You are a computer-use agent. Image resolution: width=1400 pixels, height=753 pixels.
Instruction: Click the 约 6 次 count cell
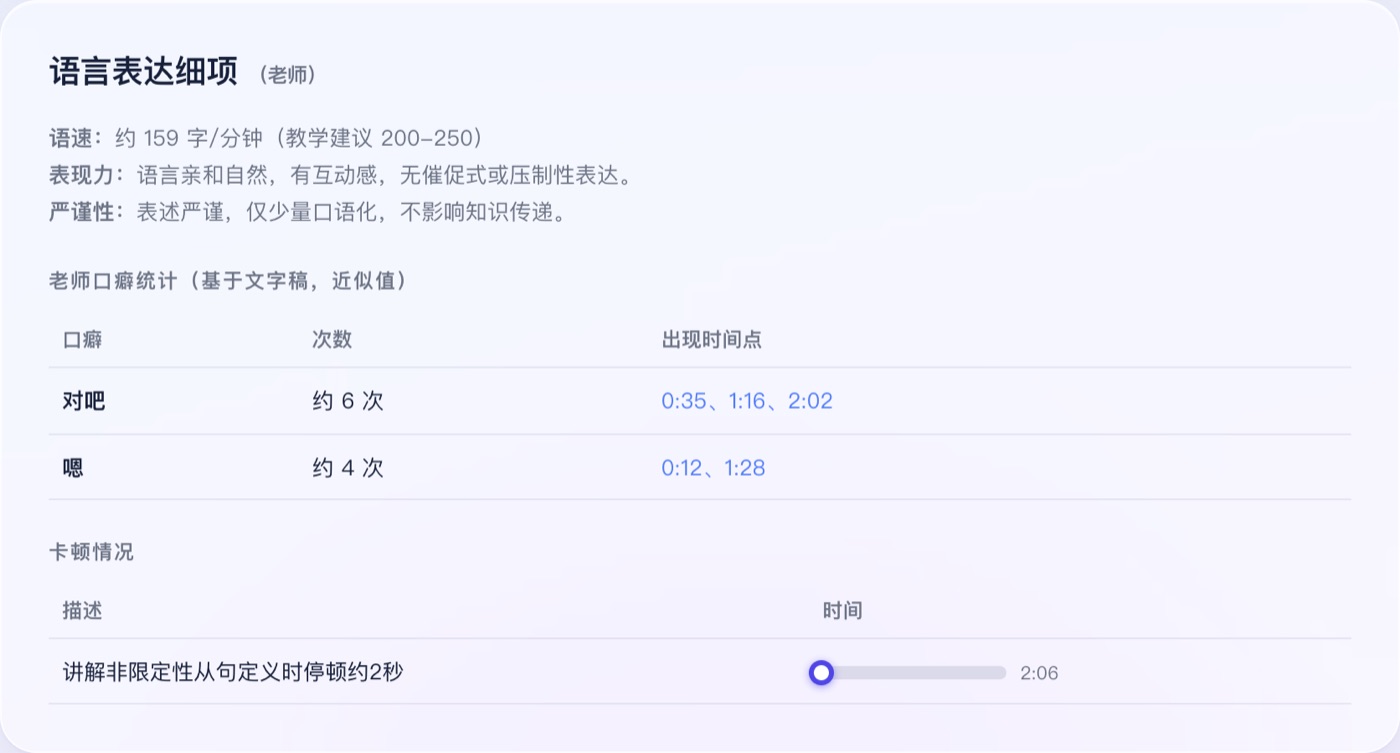pyautogui.click(x=348, y=401)
